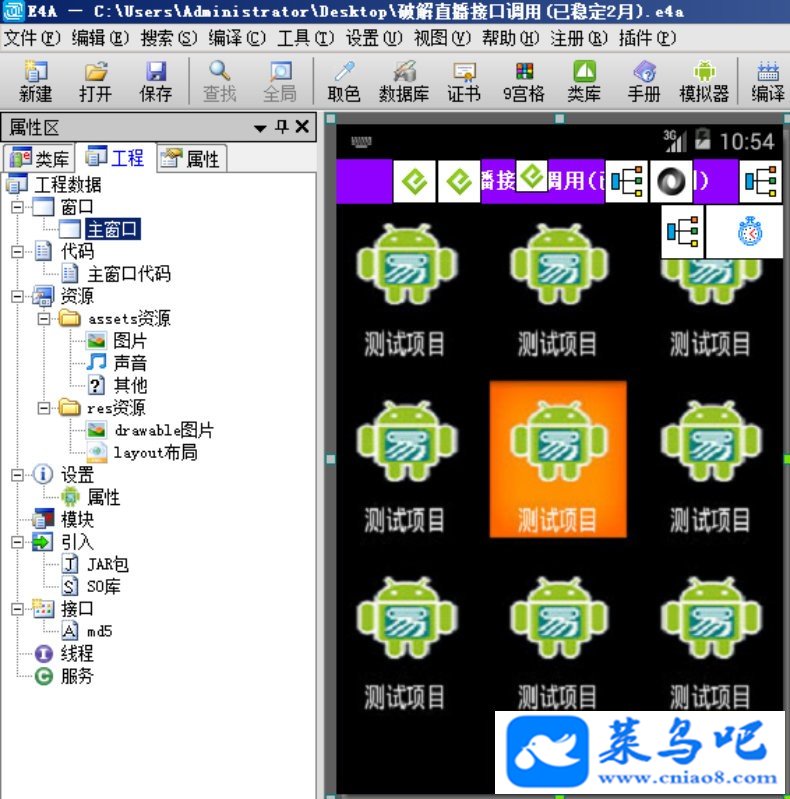Image resolution: width=790 pixels, height=799 pixels.
Task: Collapse the assets资源 folder node
Action: click(x=44, y=318)
